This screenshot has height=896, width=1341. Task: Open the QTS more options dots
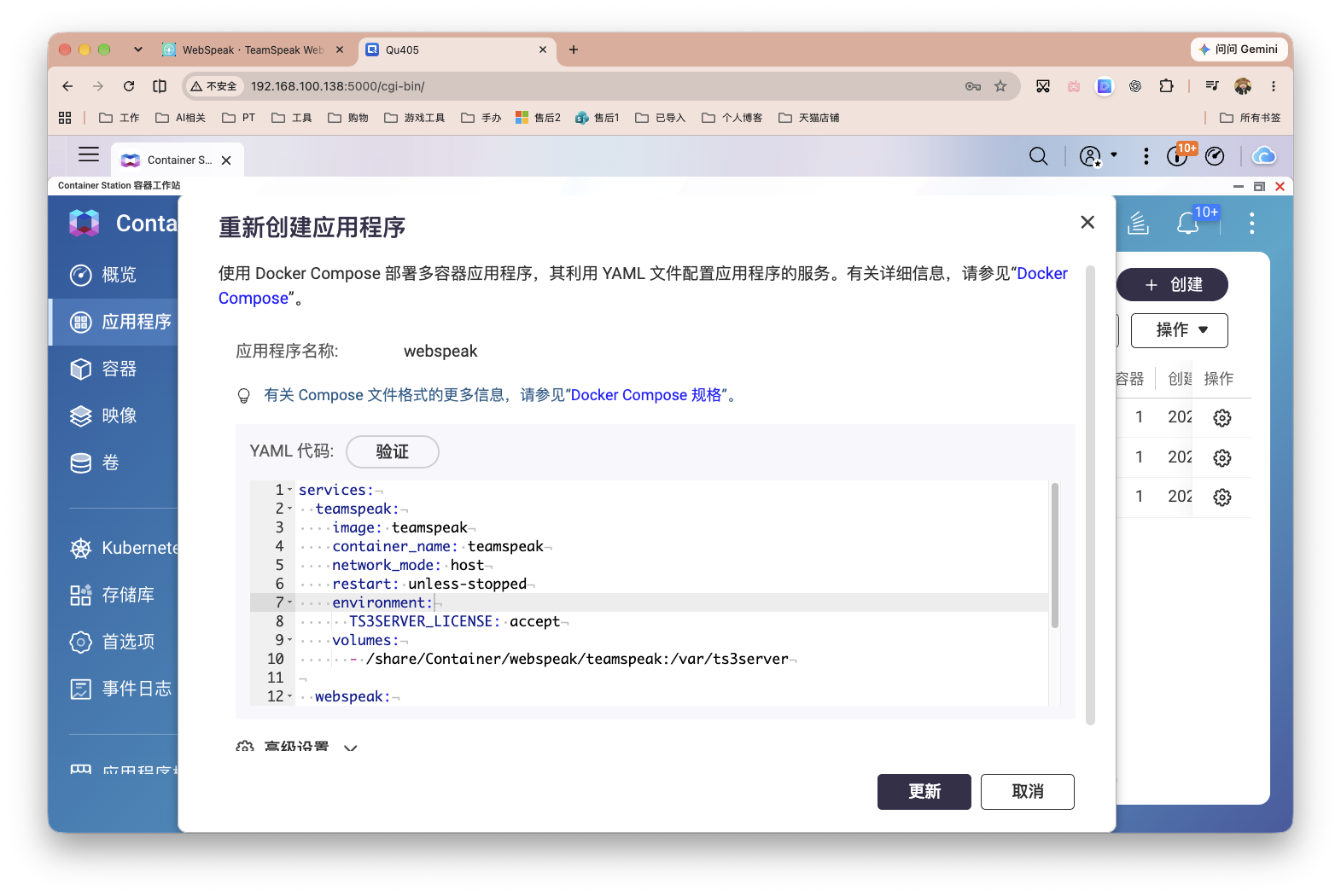pyautogui.click(x=1146, y=156)
